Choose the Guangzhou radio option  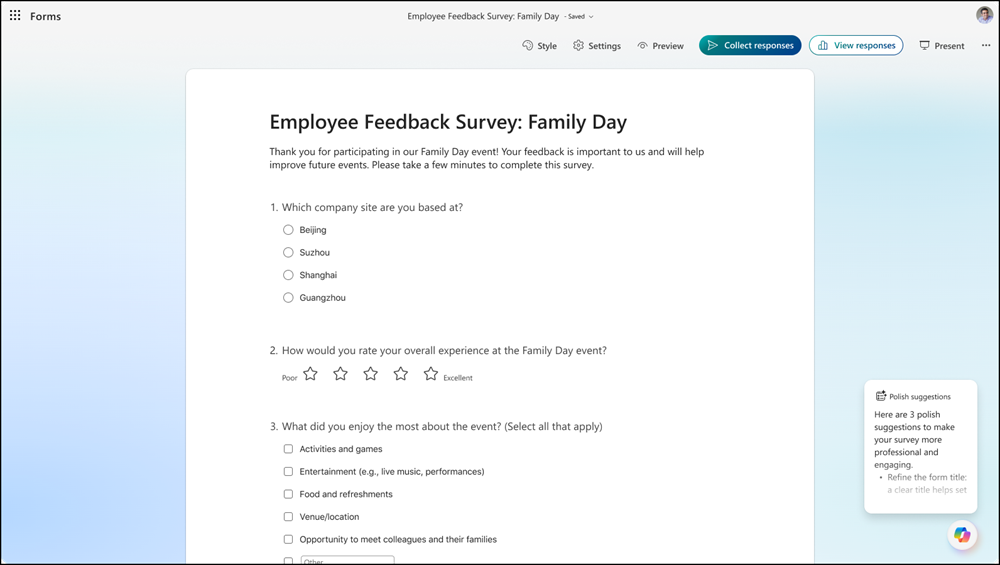coord(288,298)
